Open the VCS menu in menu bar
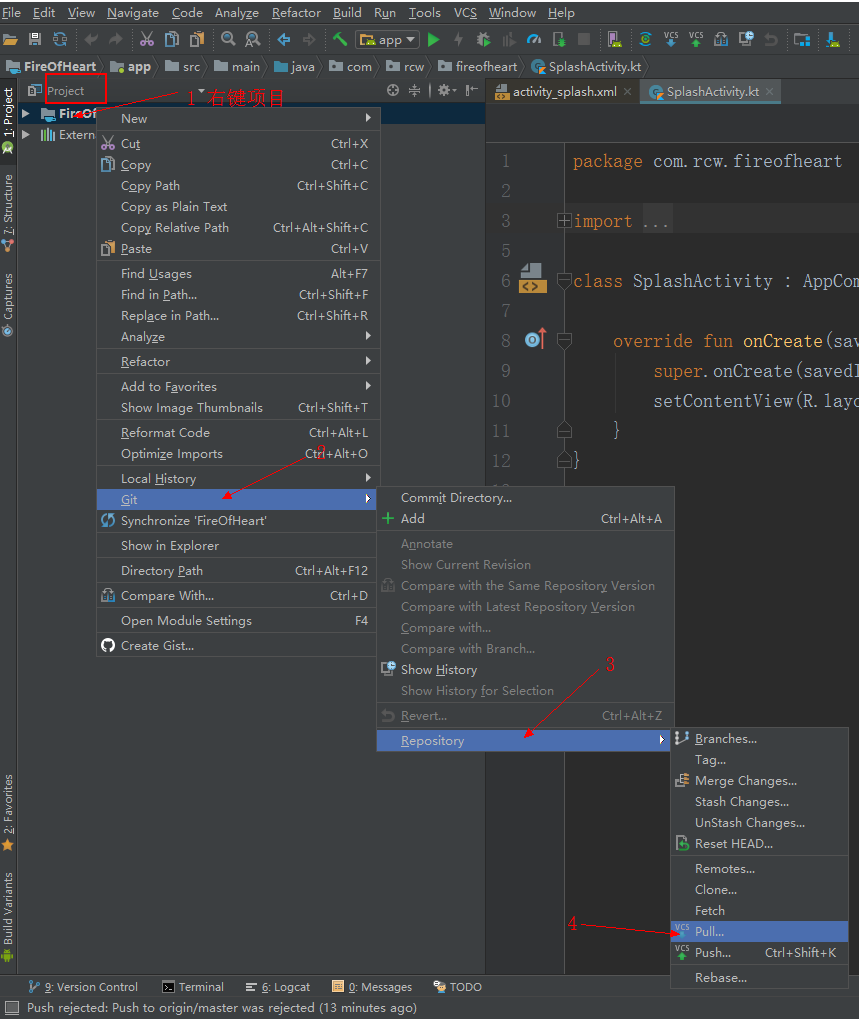 (x=465, y=12)
